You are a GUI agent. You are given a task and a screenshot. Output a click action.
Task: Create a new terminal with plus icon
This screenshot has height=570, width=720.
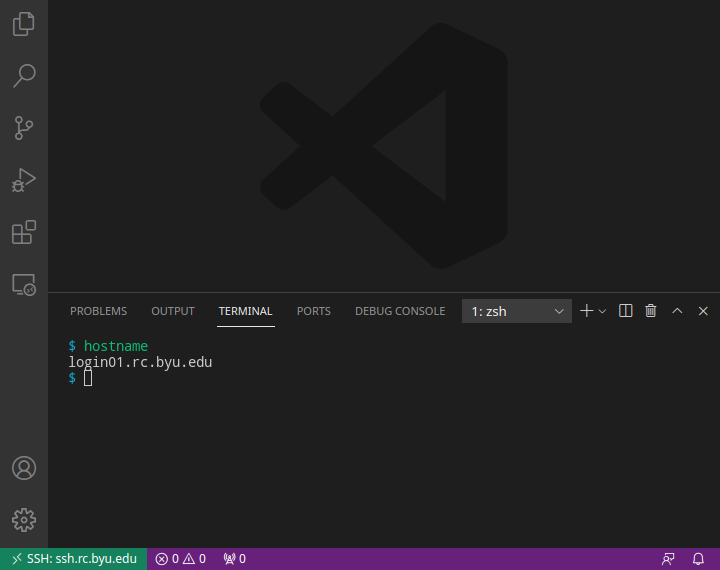pos(586,311)
